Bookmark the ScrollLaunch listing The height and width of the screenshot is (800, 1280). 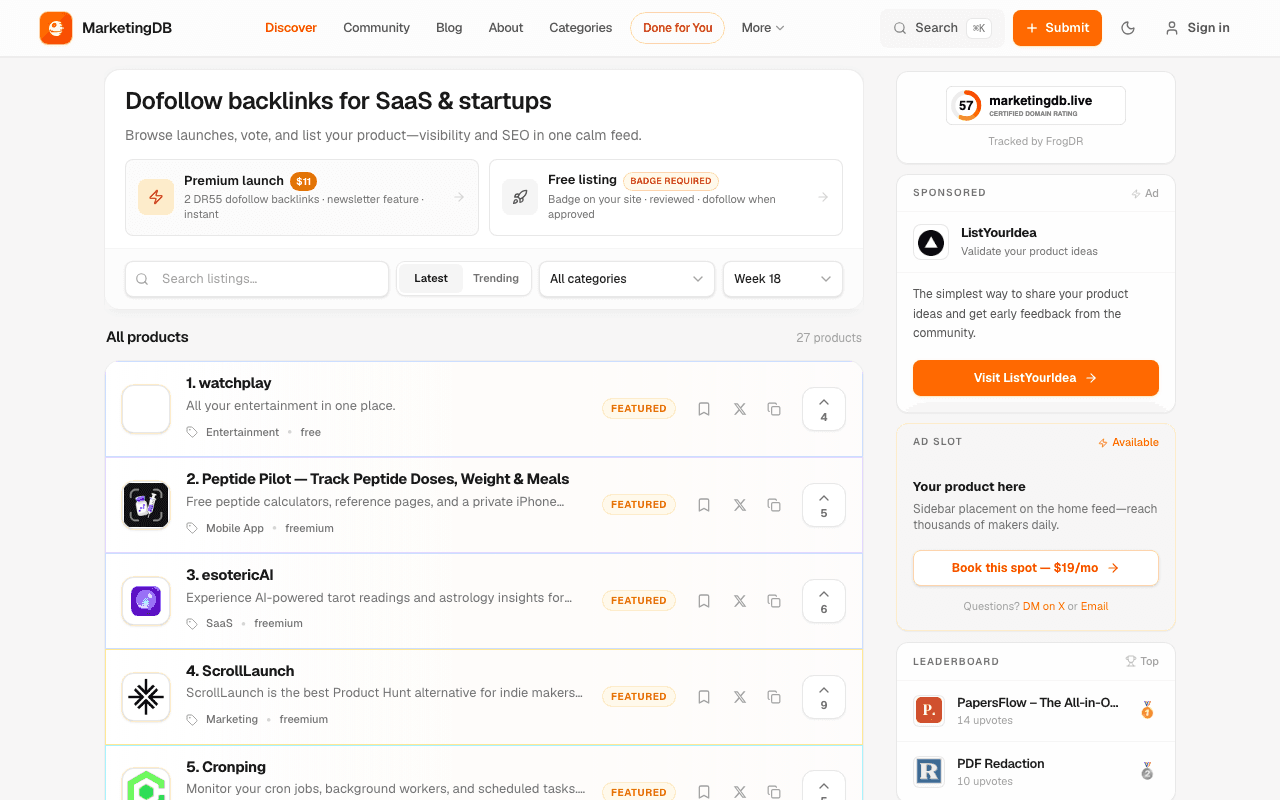[x=704, y=697]
